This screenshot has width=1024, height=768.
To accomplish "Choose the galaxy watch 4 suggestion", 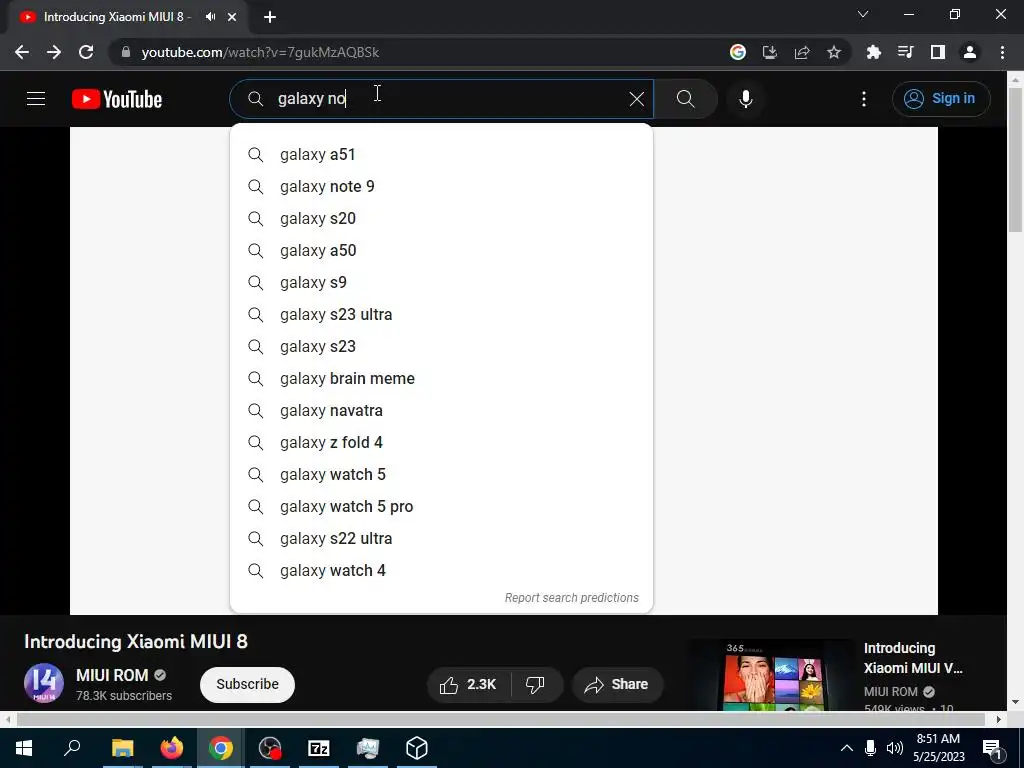I will click(x=441, y=571).
